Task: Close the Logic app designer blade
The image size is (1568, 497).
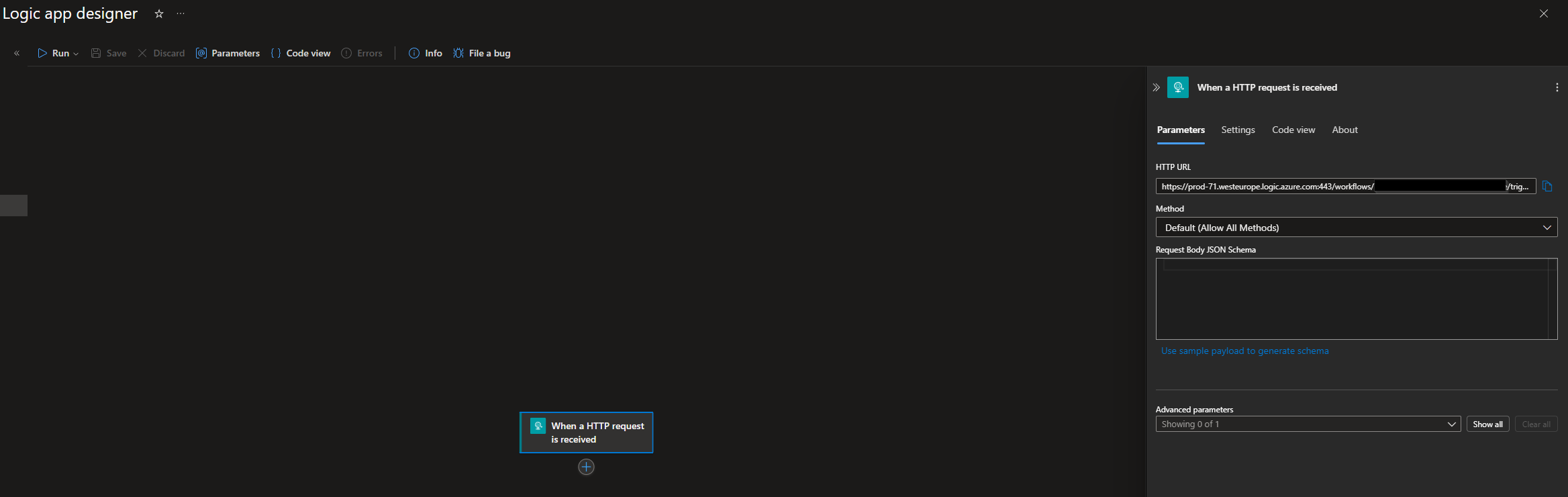Action: click(1544, 13)
